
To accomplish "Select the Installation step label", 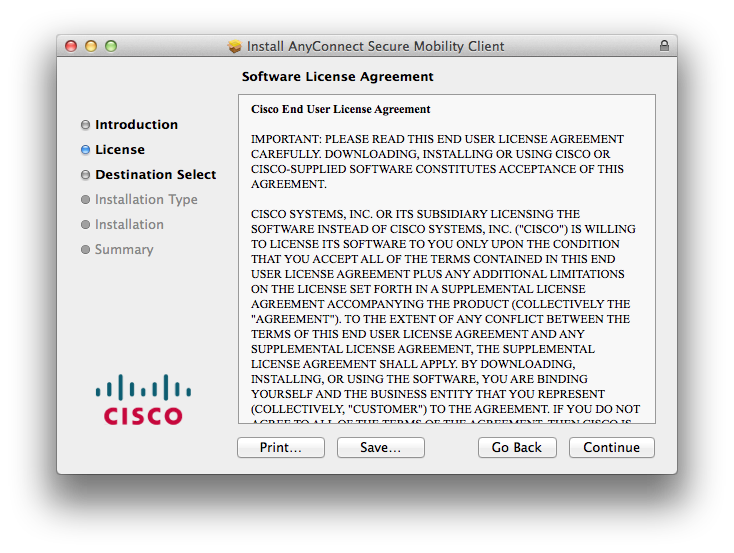I will [x=129, y=224].
